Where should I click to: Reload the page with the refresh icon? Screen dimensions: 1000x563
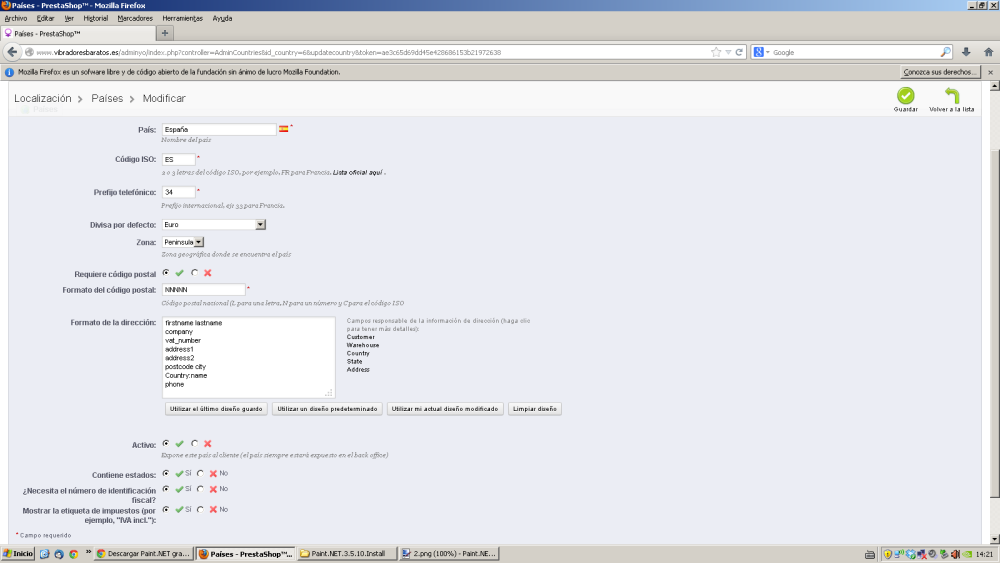click(x=739, y=52)
